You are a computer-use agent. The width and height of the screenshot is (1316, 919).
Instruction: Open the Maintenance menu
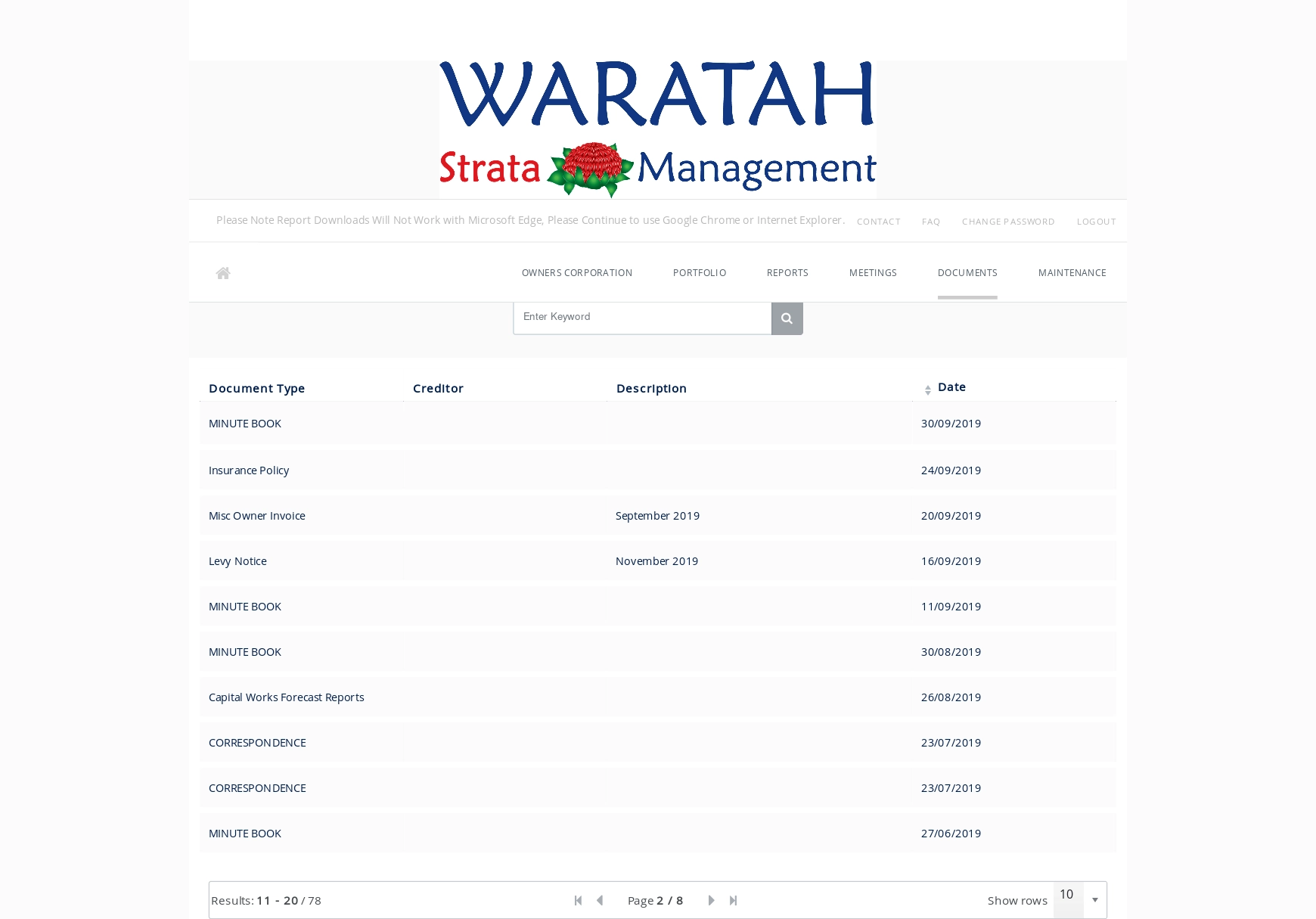(x=1072, y=273)
